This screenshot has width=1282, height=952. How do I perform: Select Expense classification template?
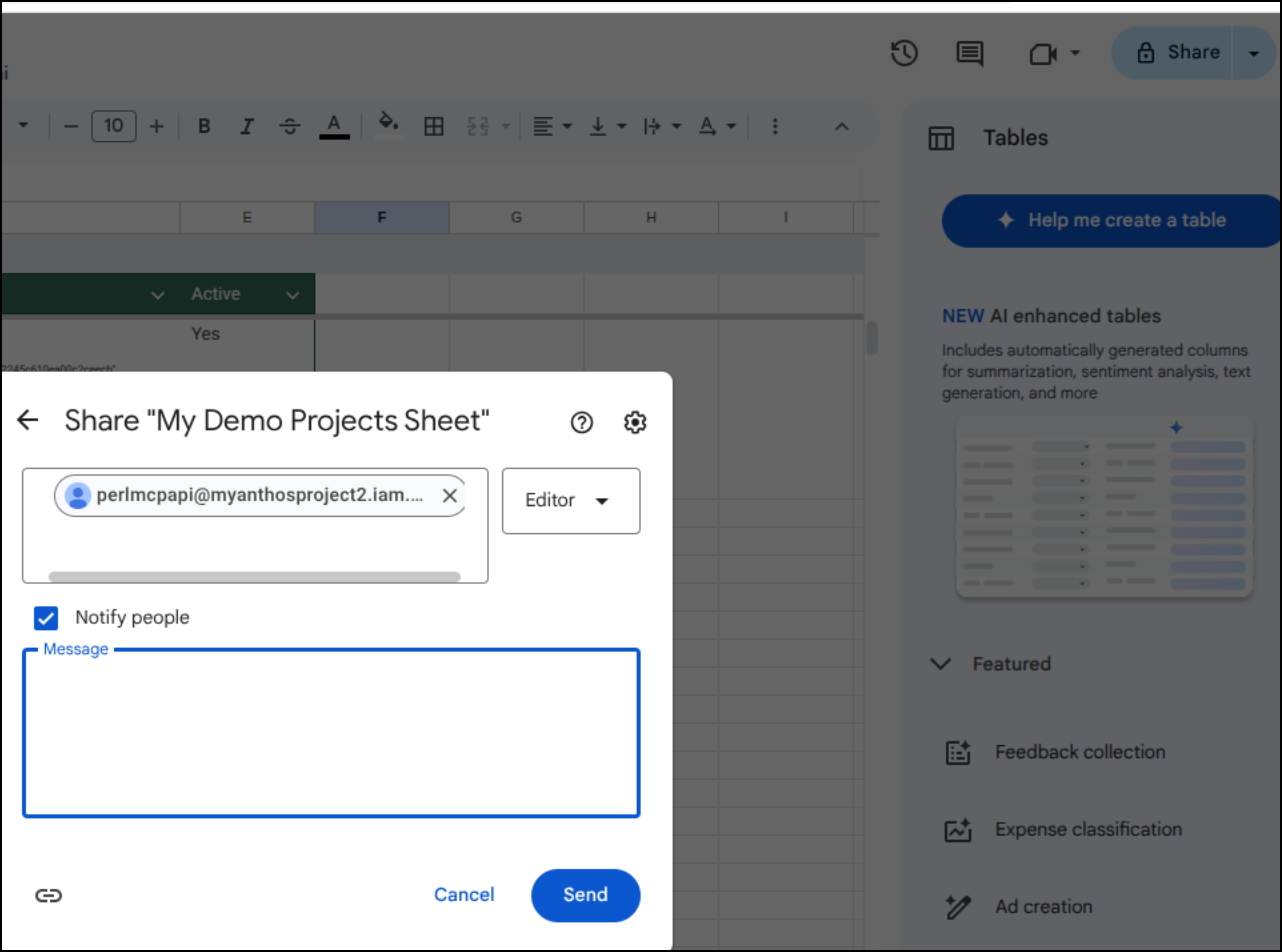[1087, 829]
